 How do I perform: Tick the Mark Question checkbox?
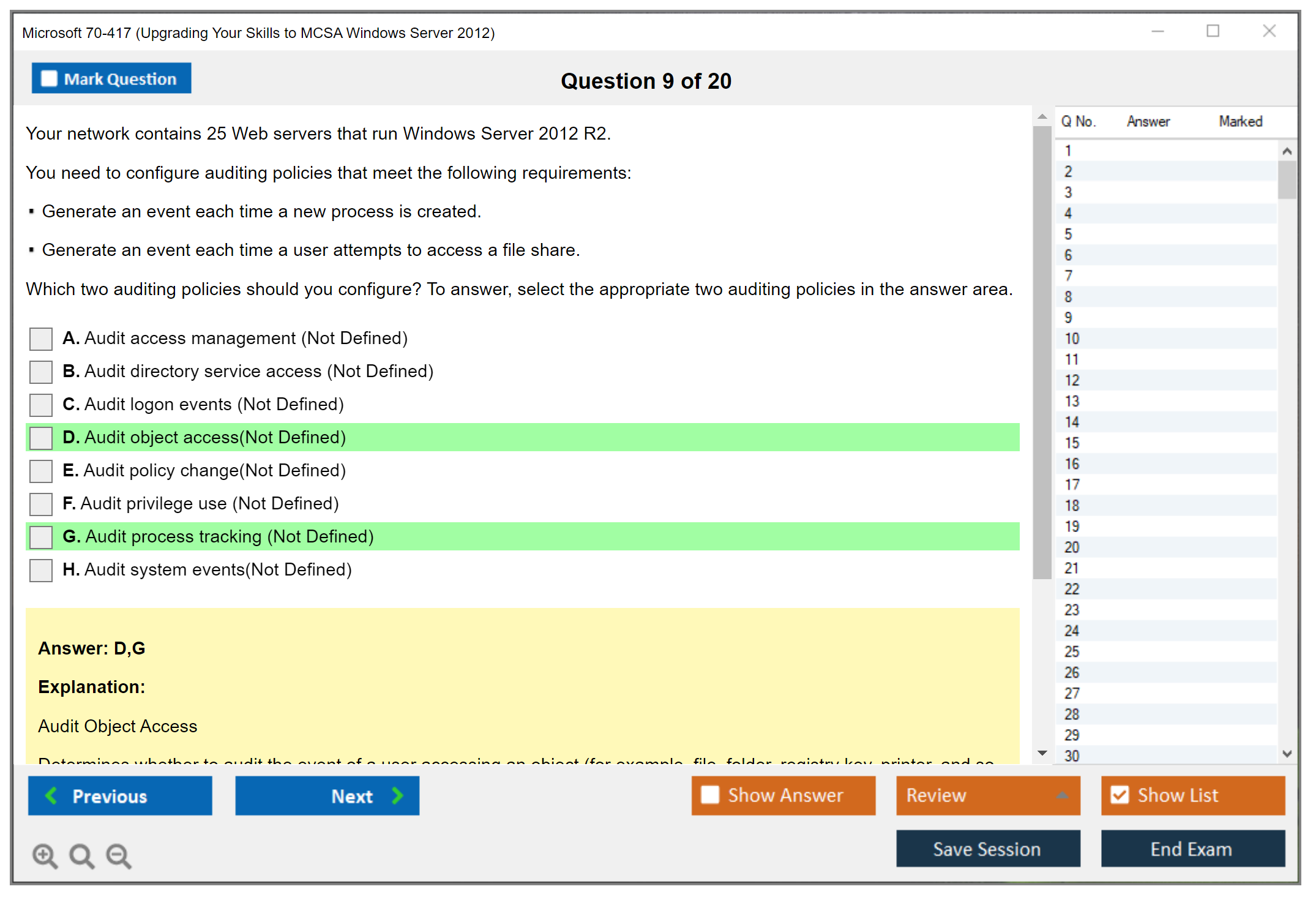coord(49,78)
